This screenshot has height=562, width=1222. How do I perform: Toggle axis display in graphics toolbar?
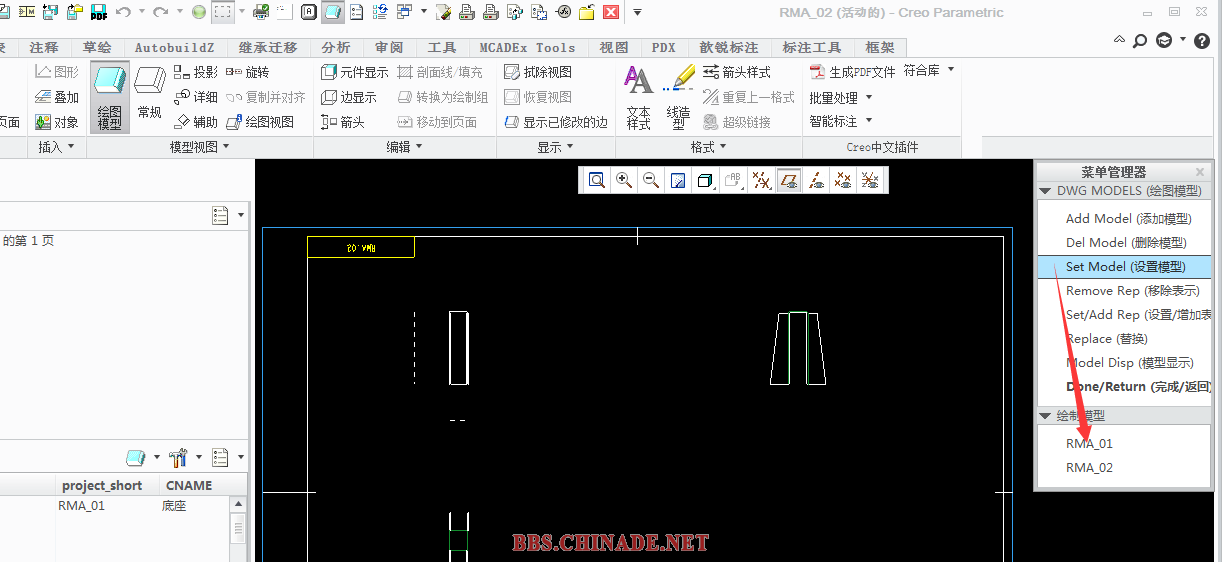point(816,180)
